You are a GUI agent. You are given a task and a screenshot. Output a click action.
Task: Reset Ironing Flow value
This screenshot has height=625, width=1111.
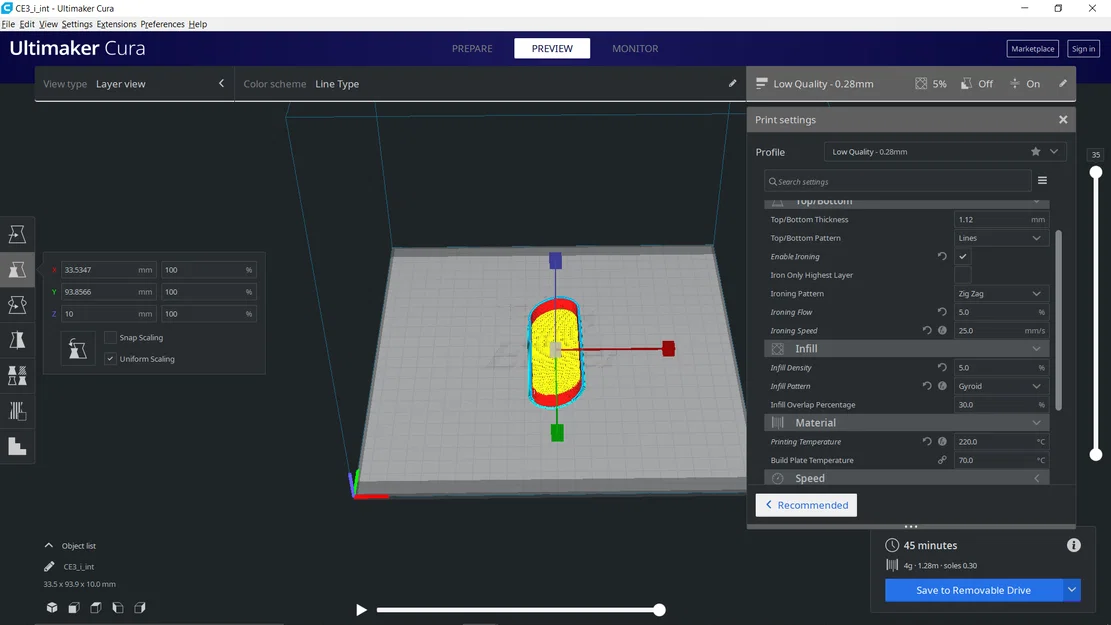point(942,312)
